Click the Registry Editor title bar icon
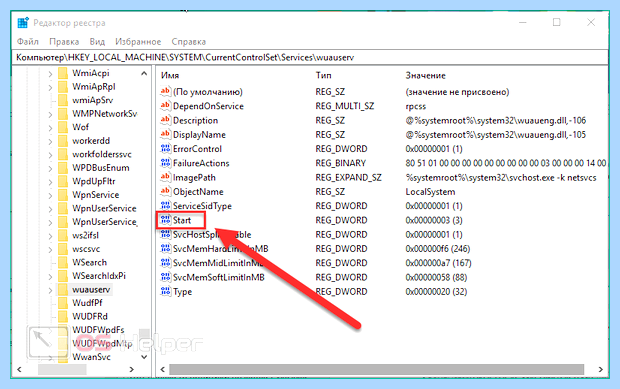Viewport: 620px width, 389px height. click(23, 23)
